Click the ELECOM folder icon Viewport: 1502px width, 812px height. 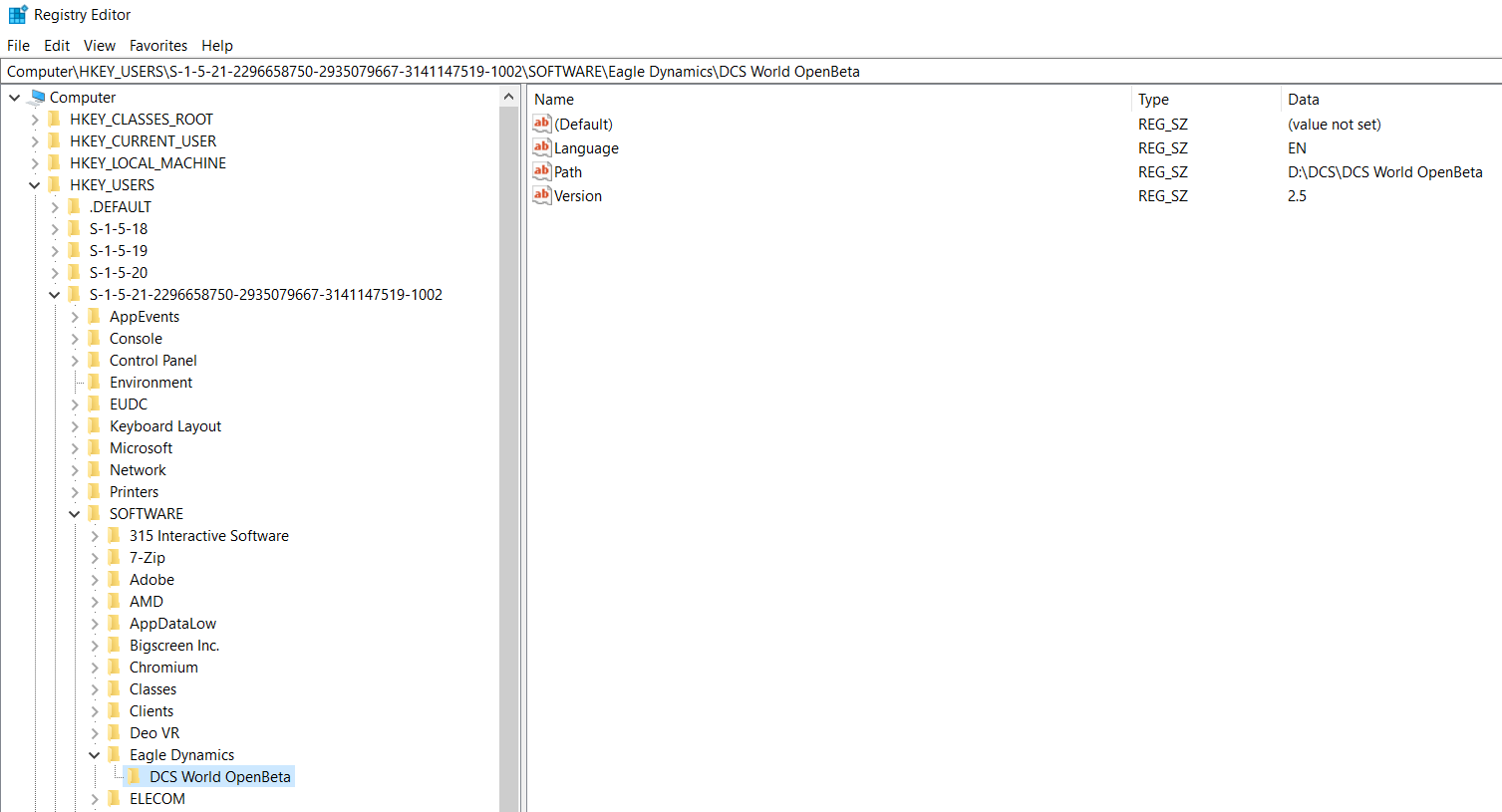[114, 798]
